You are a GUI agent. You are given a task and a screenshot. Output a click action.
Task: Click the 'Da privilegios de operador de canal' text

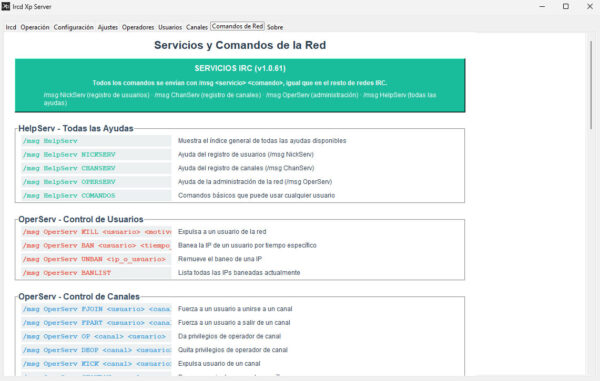(x=229, y=336)
